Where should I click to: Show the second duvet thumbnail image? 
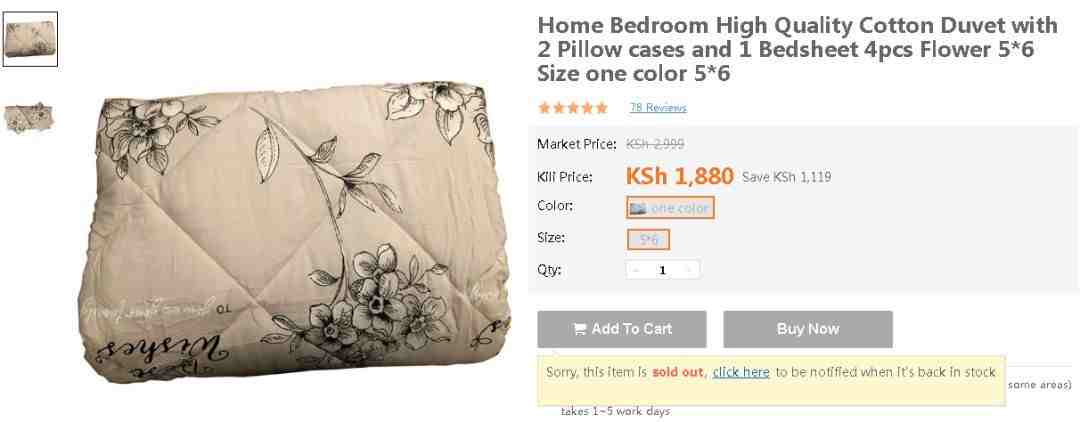pyautogui.click(x=29, y=118)
